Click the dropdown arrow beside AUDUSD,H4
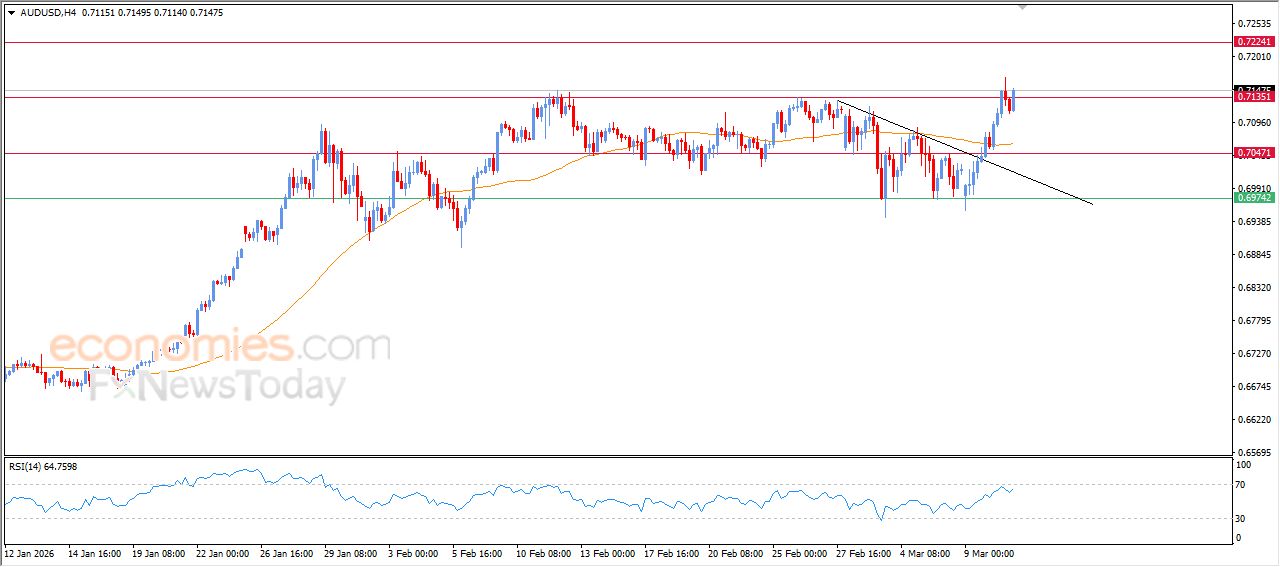1280x567 pixels. [x=11, y=12]
